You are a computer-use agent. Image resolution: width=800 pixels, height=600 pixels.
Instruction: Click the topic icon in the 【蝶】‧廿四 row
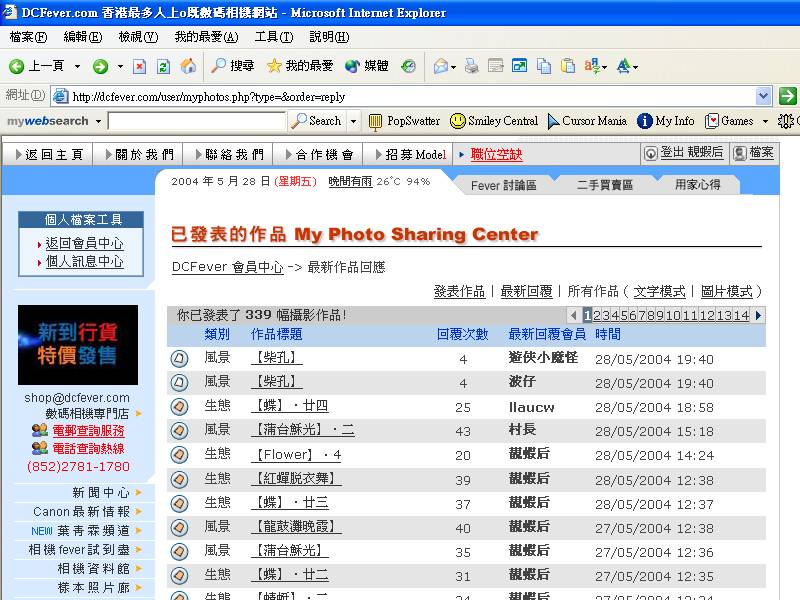179,407
